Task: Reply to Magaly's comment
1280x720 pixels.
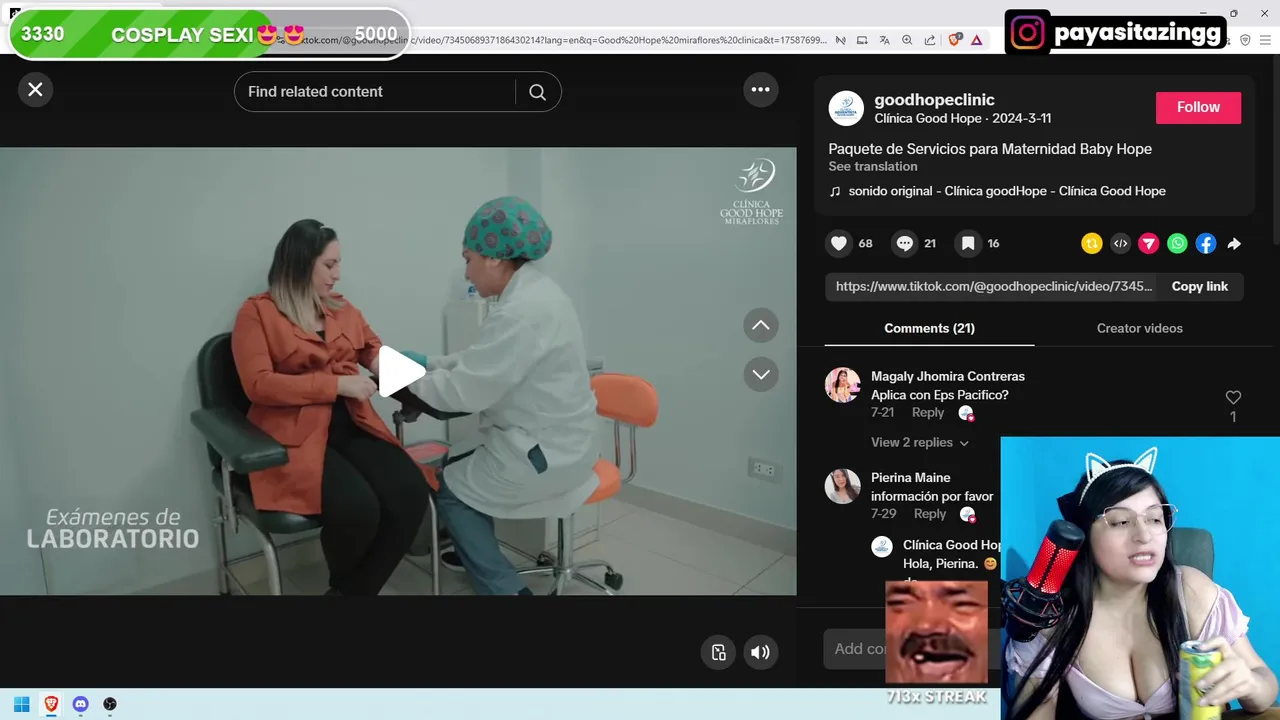Action: click(x=927, y=413)
